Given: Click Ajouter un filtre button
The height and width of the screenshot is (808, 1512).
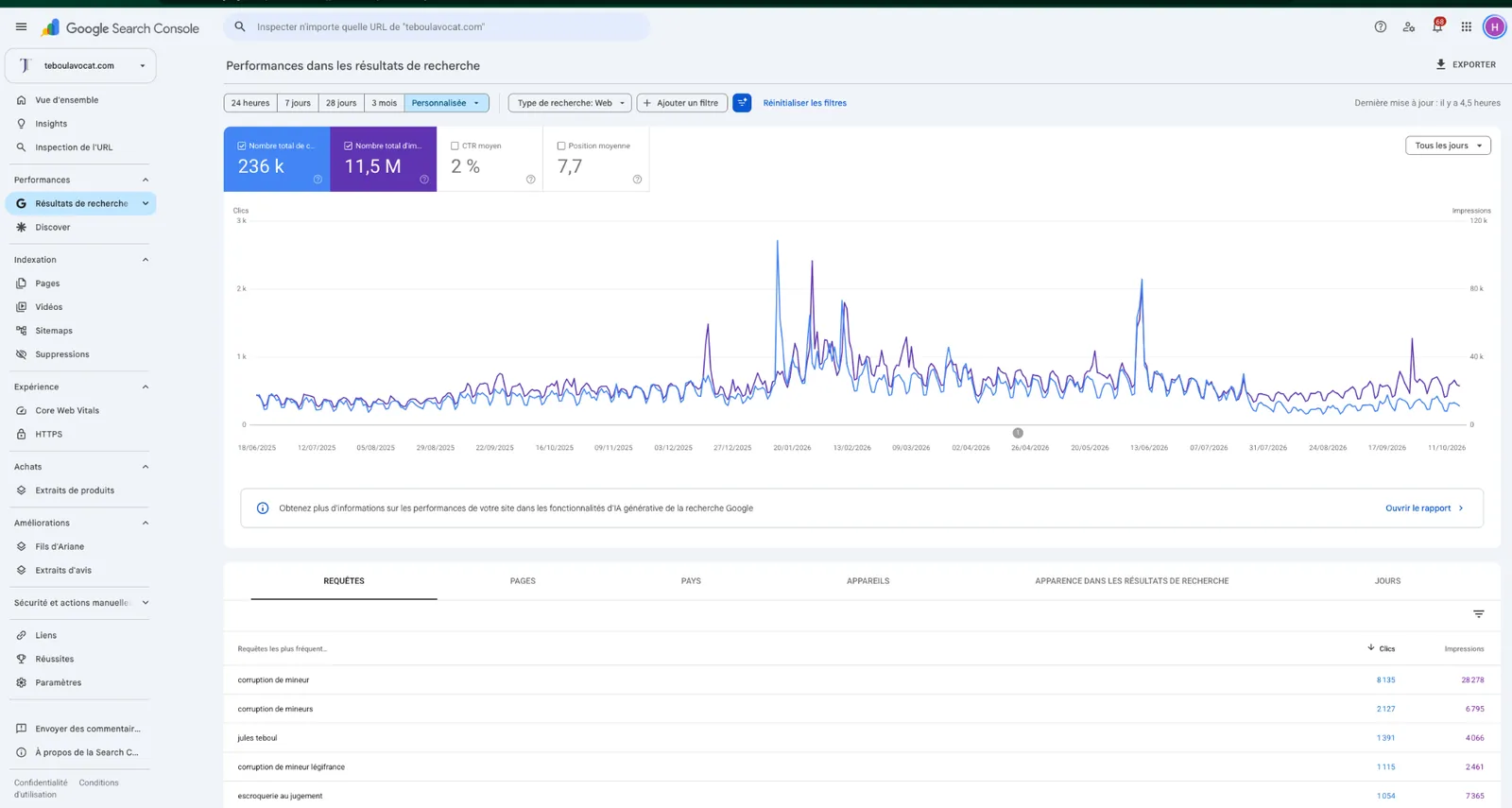Looking at the screenshot, I should pos(682,103).
